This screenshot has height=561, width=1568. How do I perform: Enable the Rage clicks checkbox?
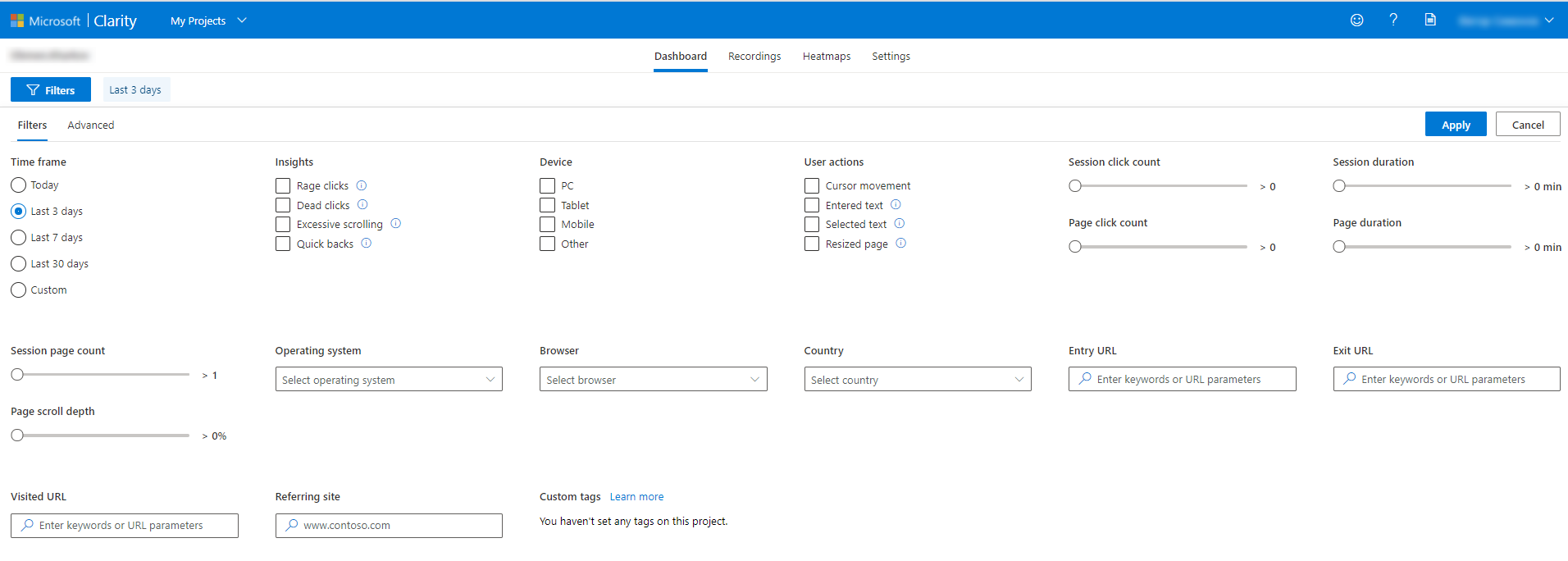click(283, 185)
